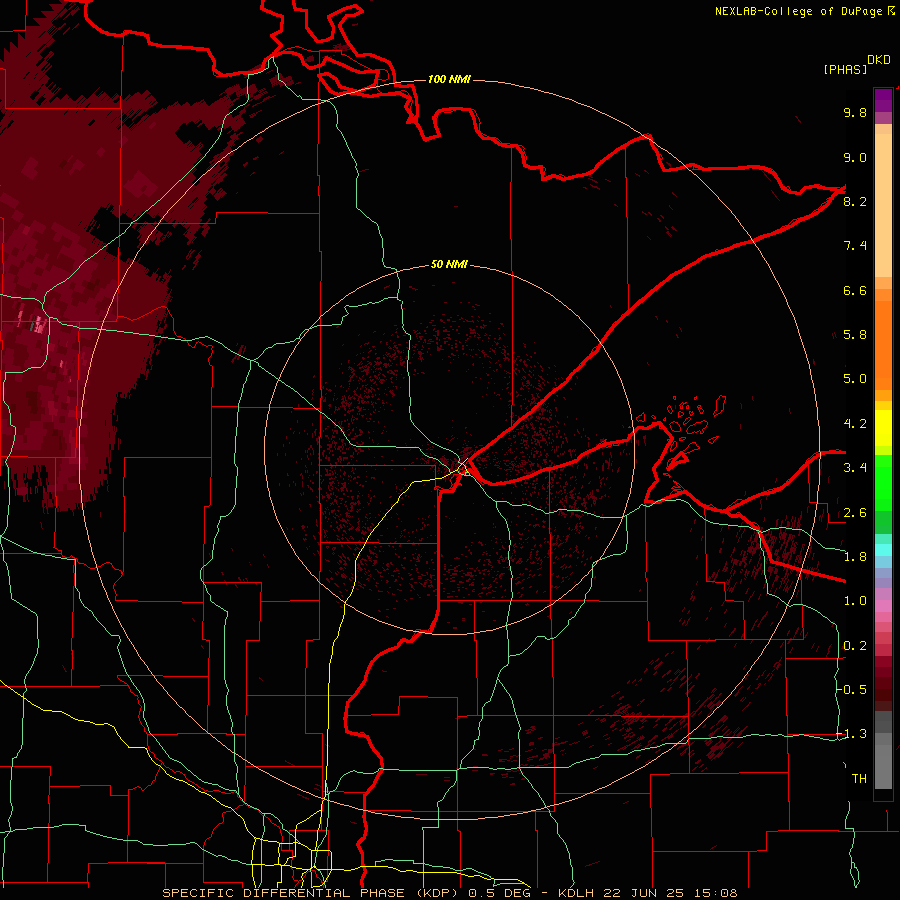Click the 7.4 legend value
This screenshot has height=900, width=900.
[855, 246]
